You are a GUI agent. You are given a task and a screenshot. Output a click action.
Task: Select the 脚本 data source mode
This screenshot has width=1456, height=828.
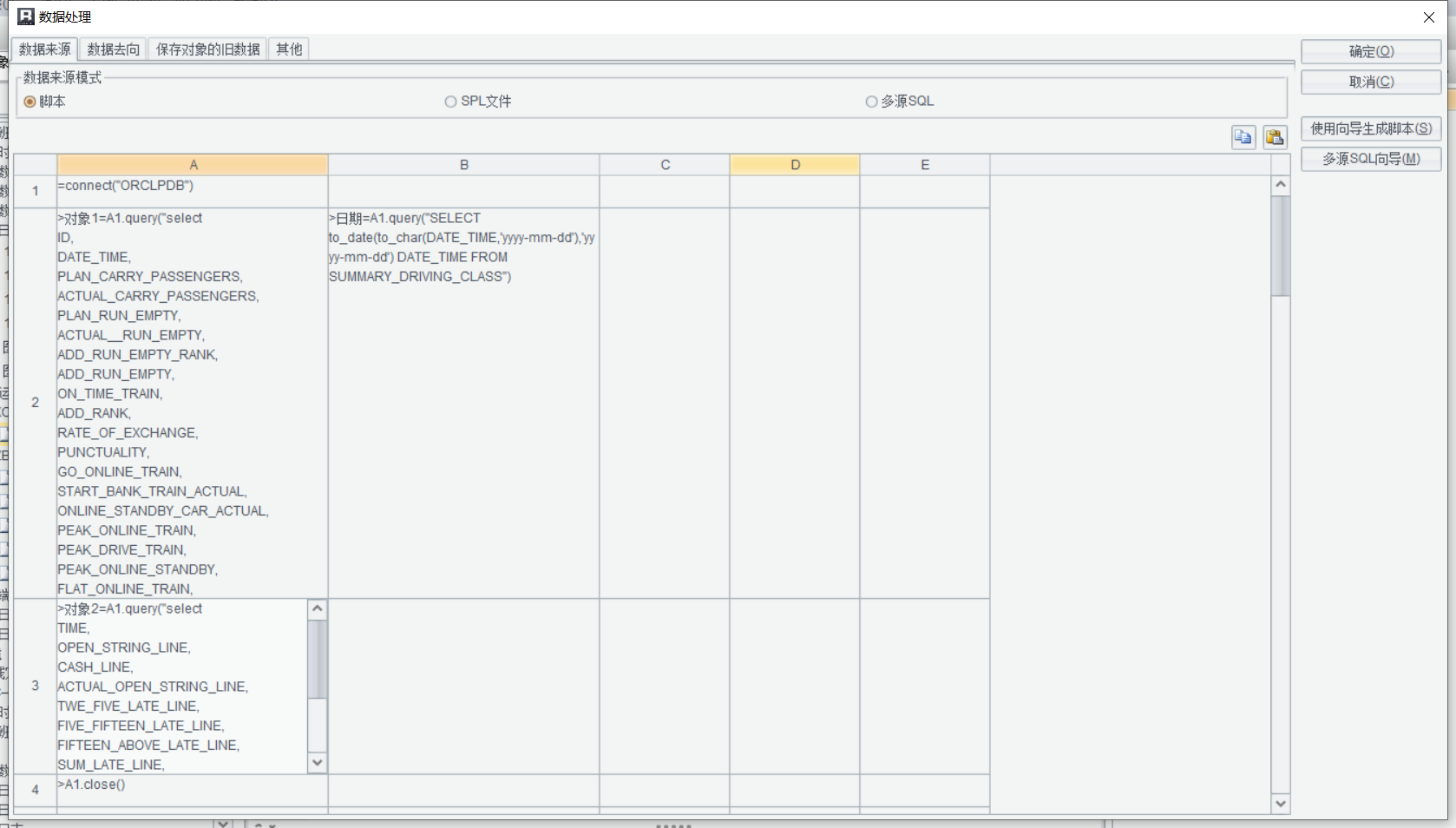pos(45,102)
